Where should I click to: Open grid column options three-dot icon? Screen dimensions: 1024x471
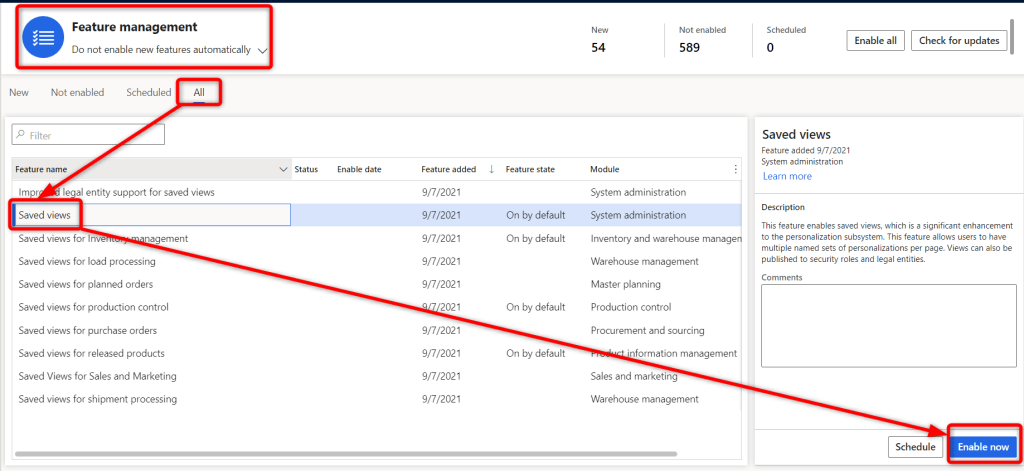coord(736,169)
